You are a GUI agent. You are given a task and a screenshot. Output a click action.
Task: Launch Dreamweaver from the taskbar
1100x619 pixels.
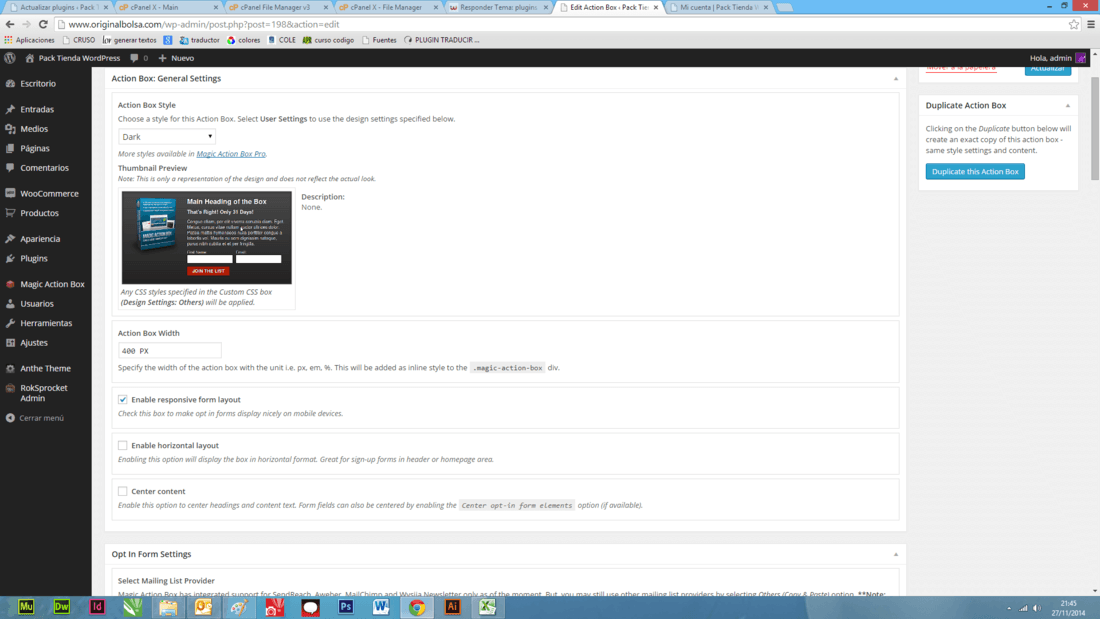pyautogui.click(x=62, y=606)
